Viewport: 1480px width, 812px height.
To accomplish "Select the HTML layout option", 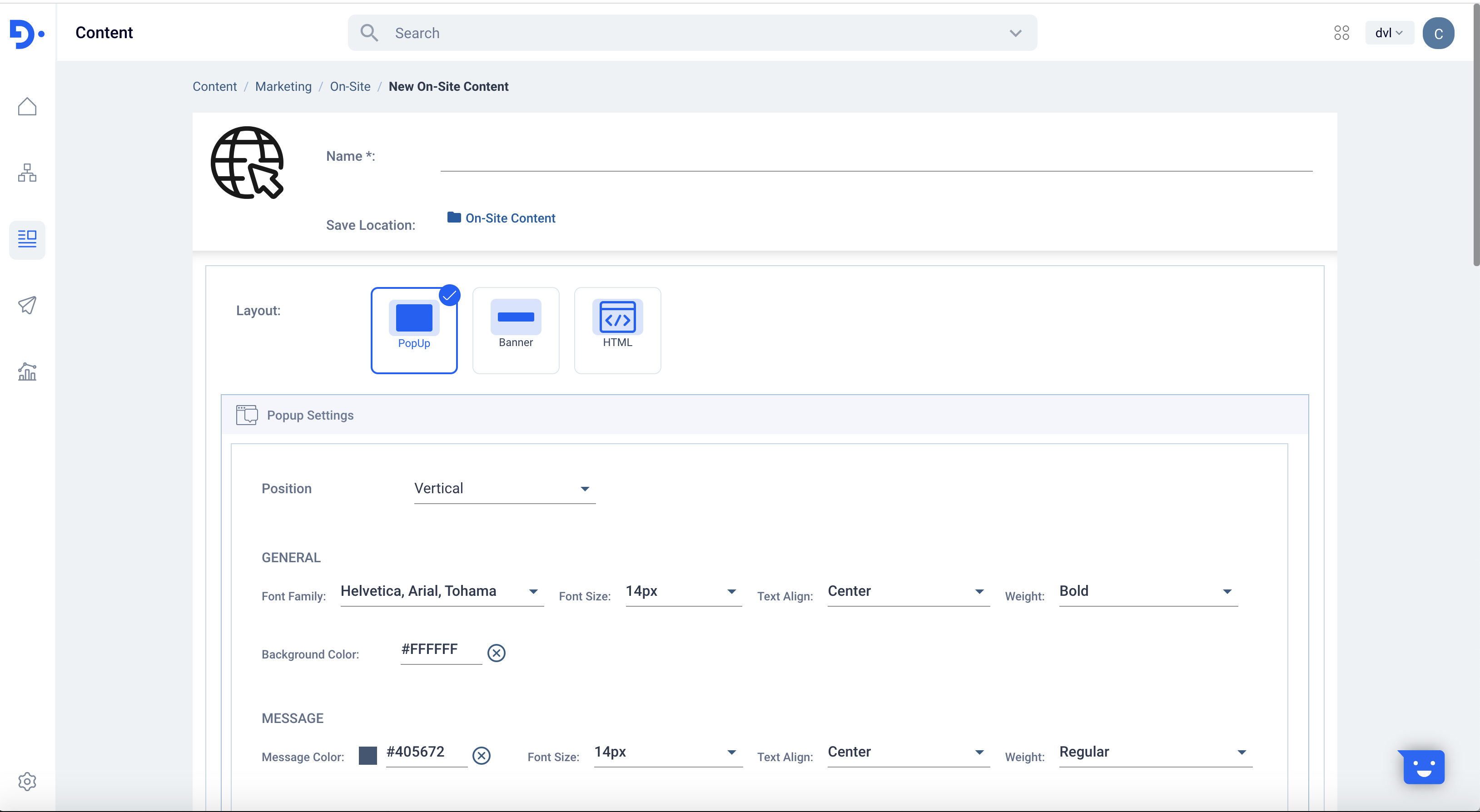I will [617, 330].
